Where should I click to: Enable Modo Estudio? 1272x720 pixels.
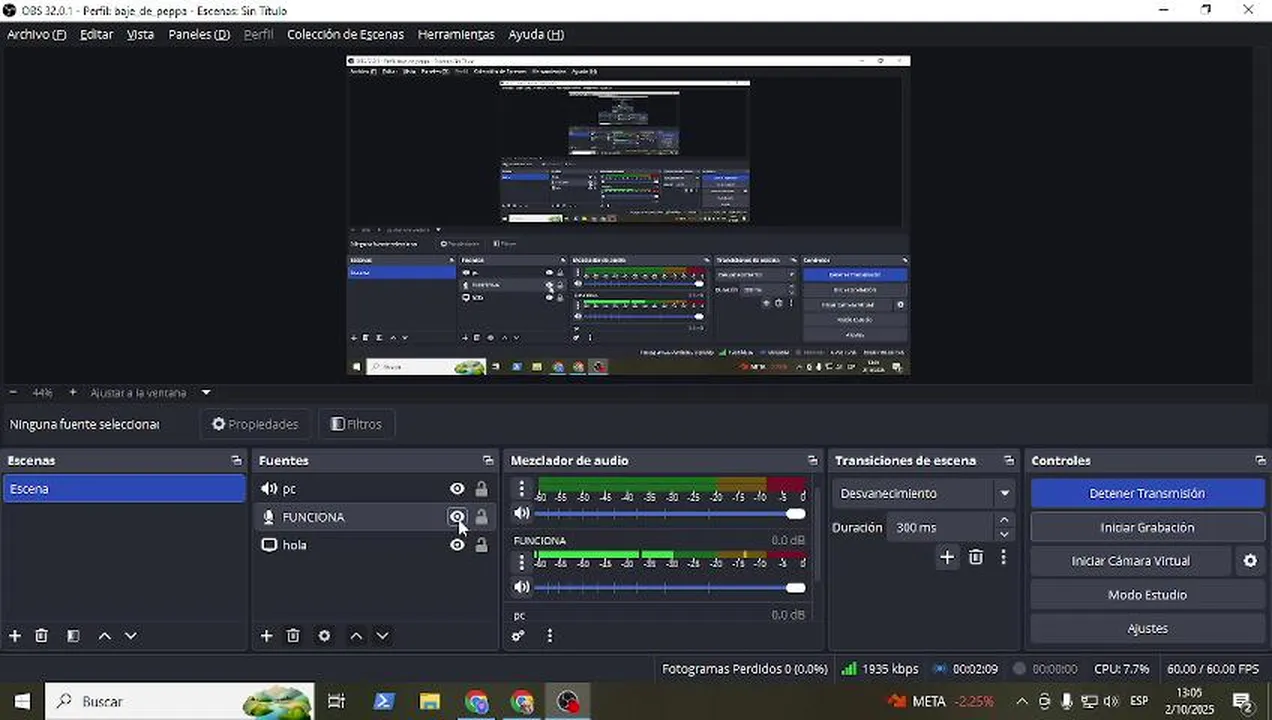1147,595
